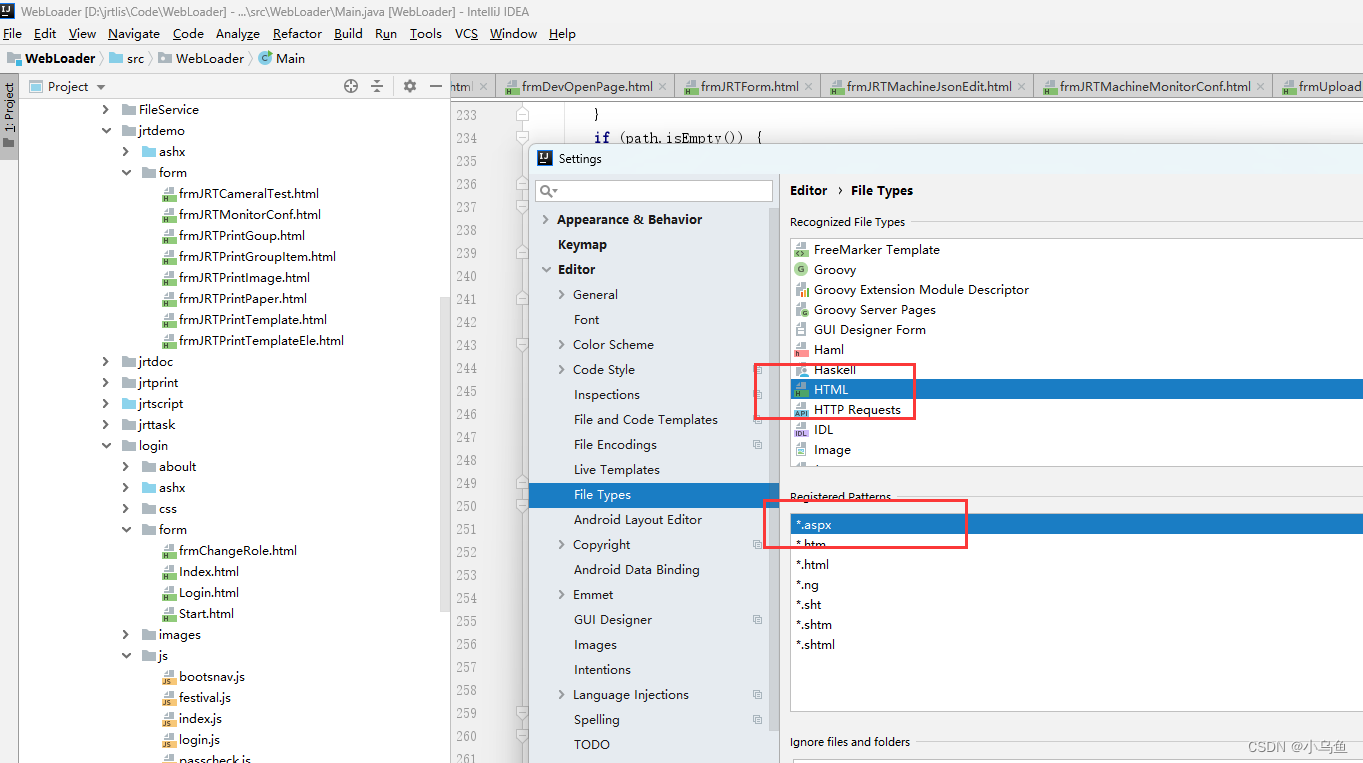1363x763 pixels.
Task: Select the *.ng registered pattern
Action: point(807,585)
